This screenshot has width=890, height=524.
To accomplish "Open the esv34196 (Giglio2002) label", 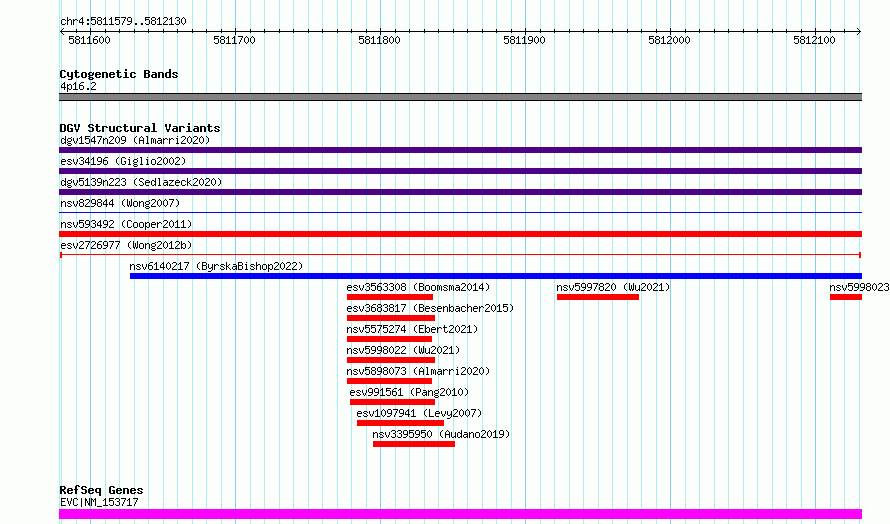I will (123, 161).
